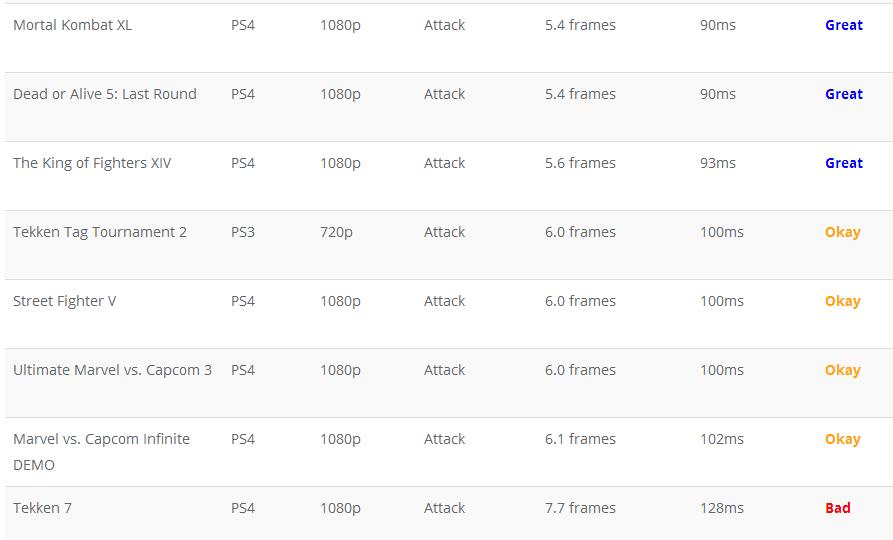Click the Mortal Kombat XL game title
The width and height of the screenshot is (893, 540).
pyautogui.click(x=72, y=25)
